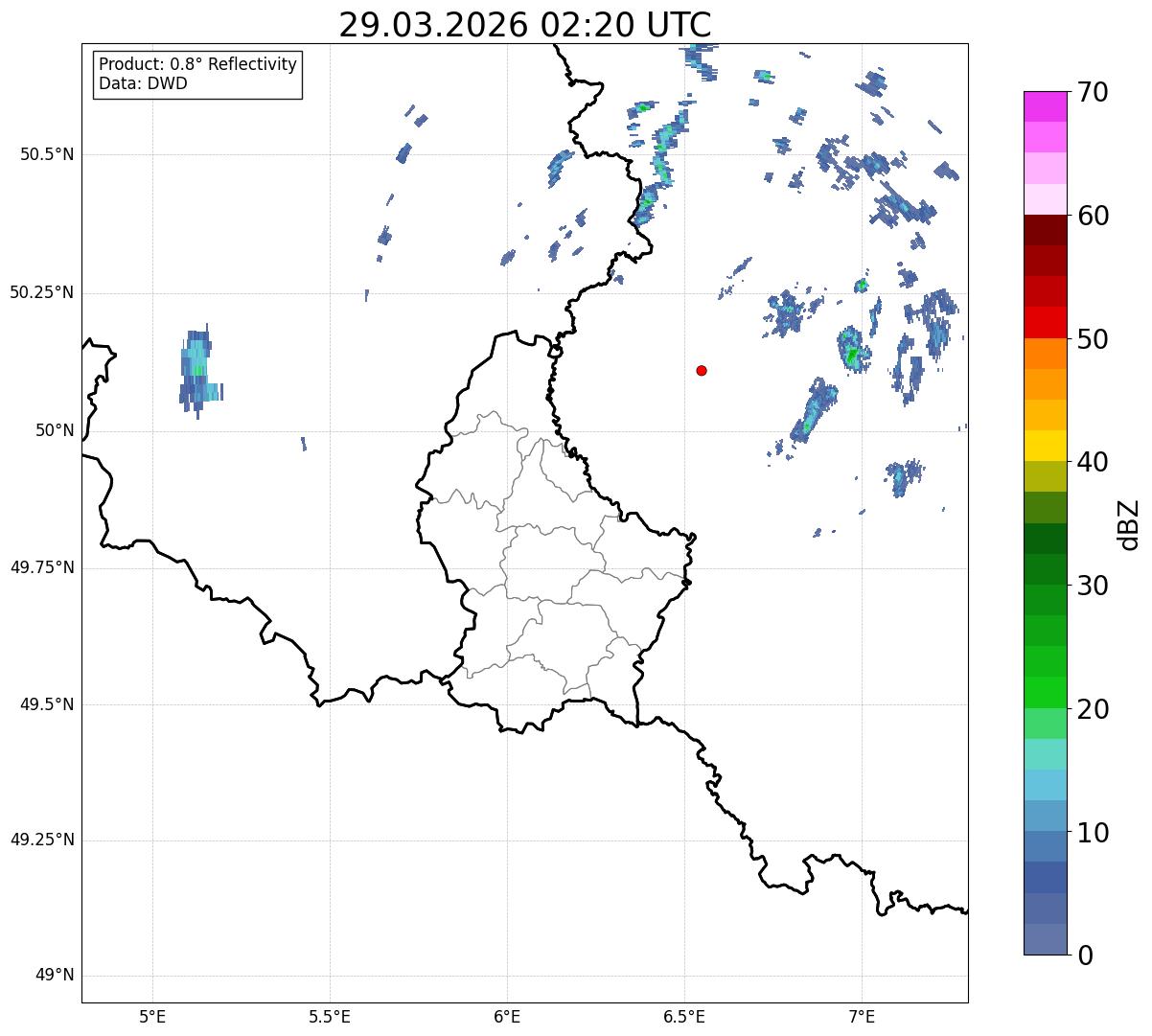
Task: Click the 70 dBZ magenta colorbar segment
Action: point(1046,106)
